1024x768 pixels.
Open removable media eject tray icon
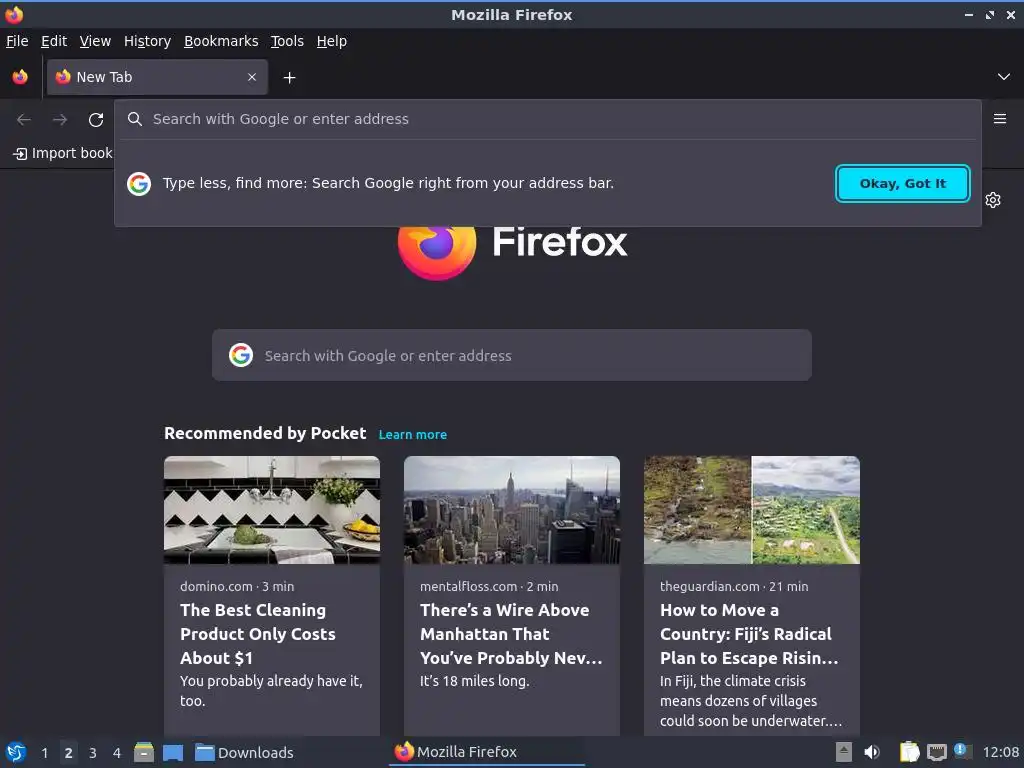pos(844,752)
